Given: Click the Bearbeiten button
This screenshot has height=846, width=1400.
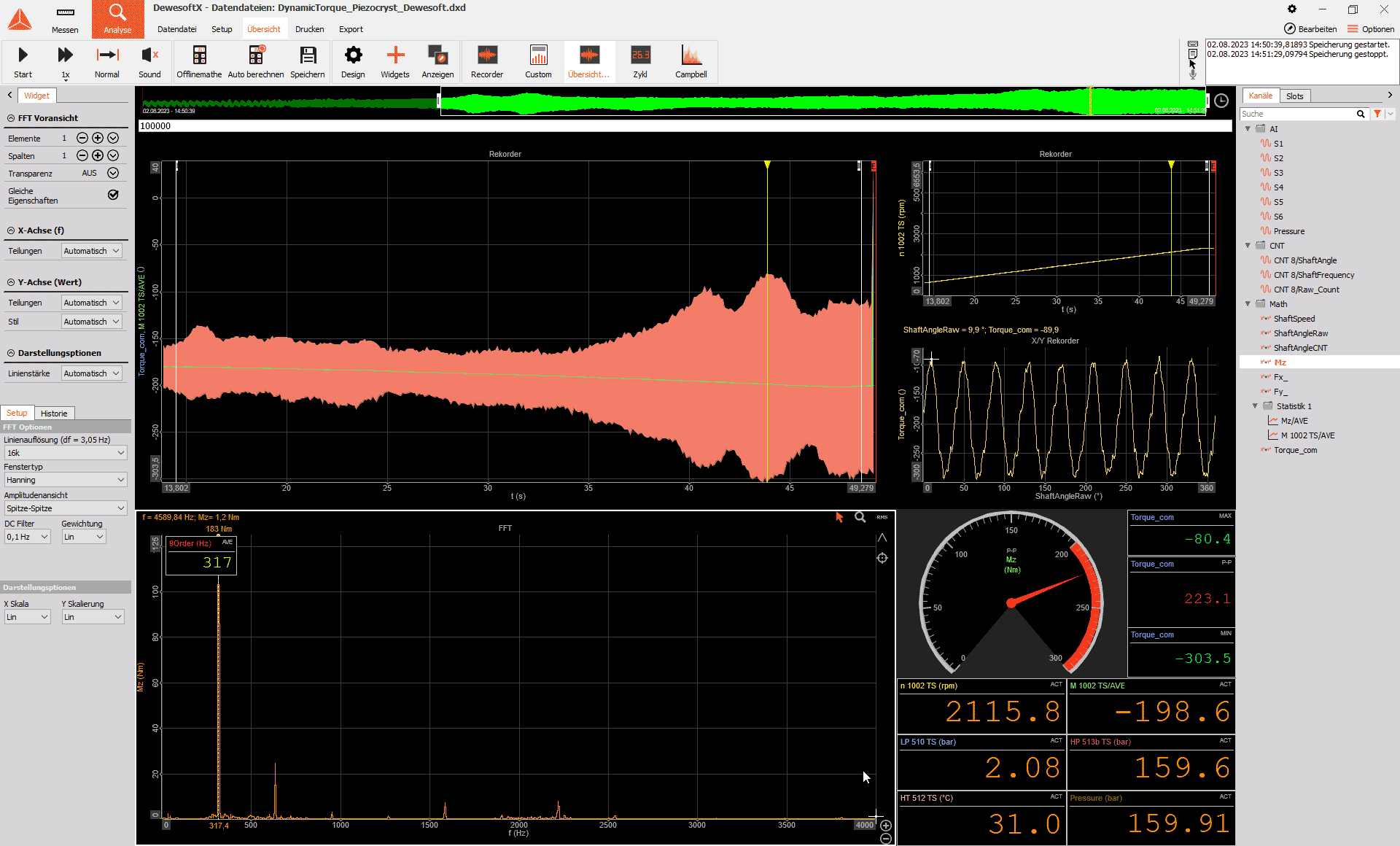Looking at the screenshot, I should pyautogui.click(x=1310, y=29).
